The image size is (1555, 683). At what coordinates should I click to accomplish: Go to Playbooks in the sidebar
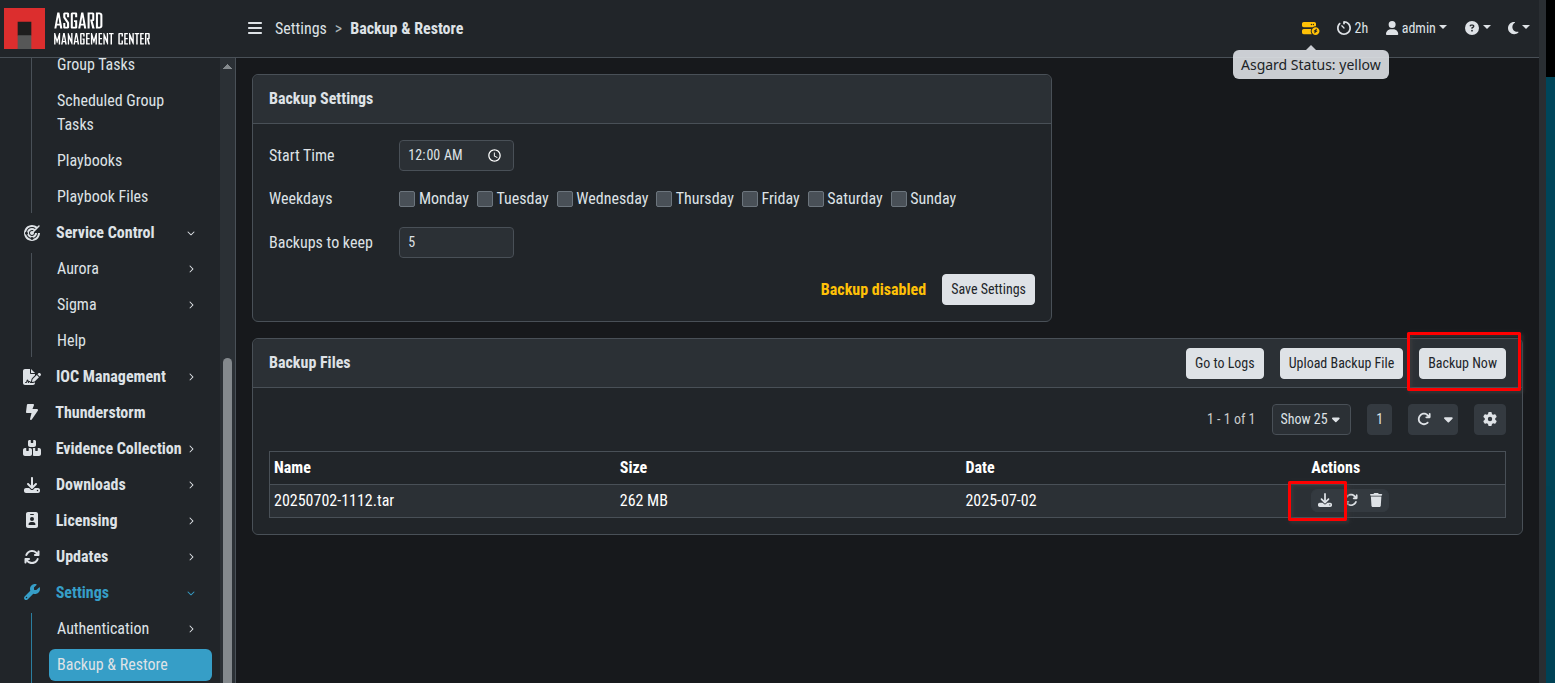[89, 161]
